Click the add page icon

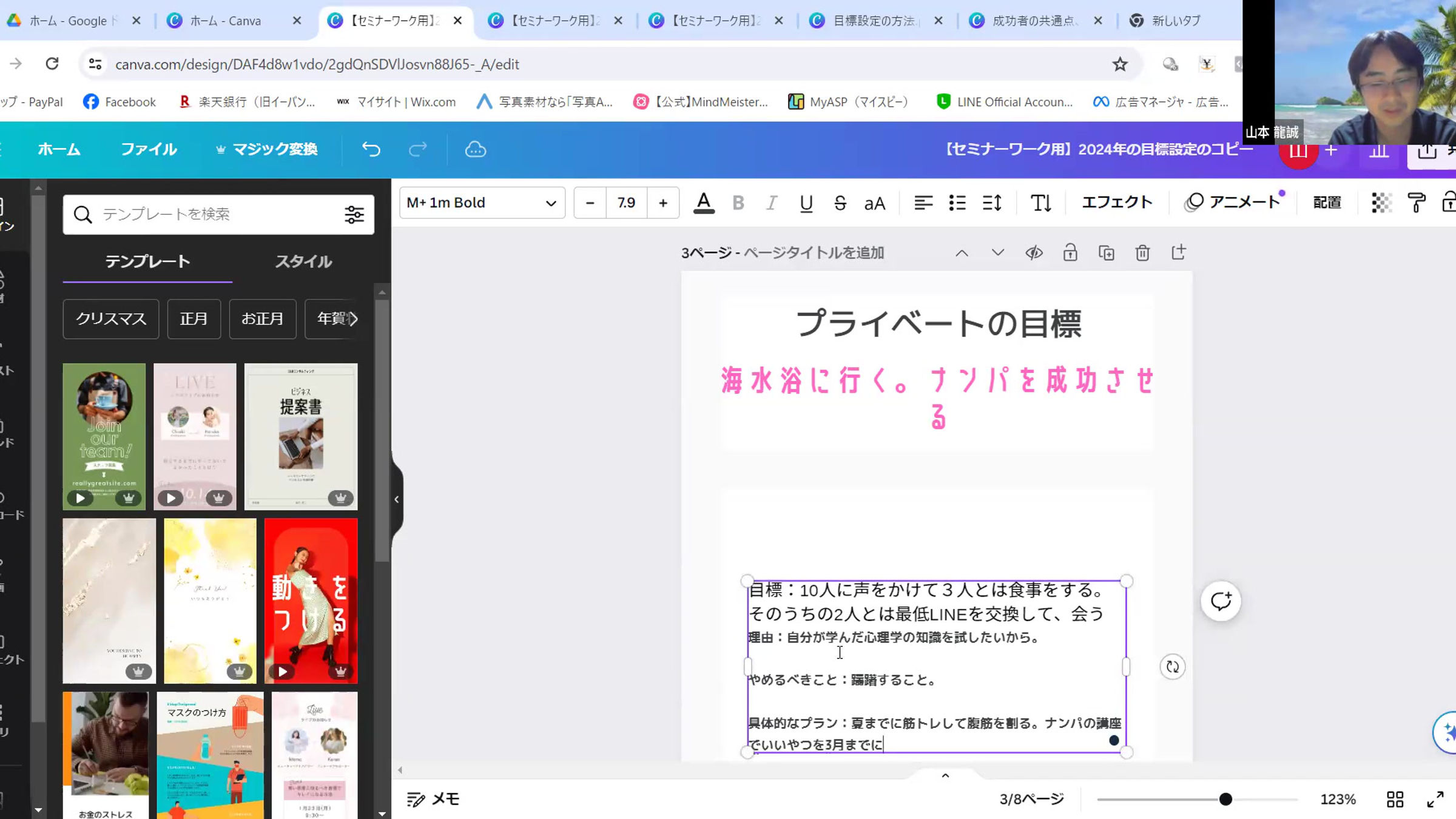(x=1179, y=252)
